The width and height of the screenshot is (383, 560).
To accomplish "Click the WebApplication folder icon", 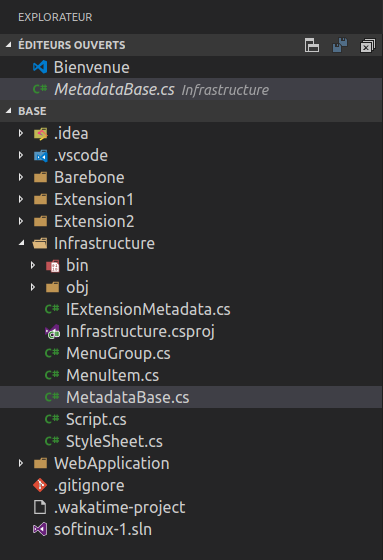I will [40, 463].
